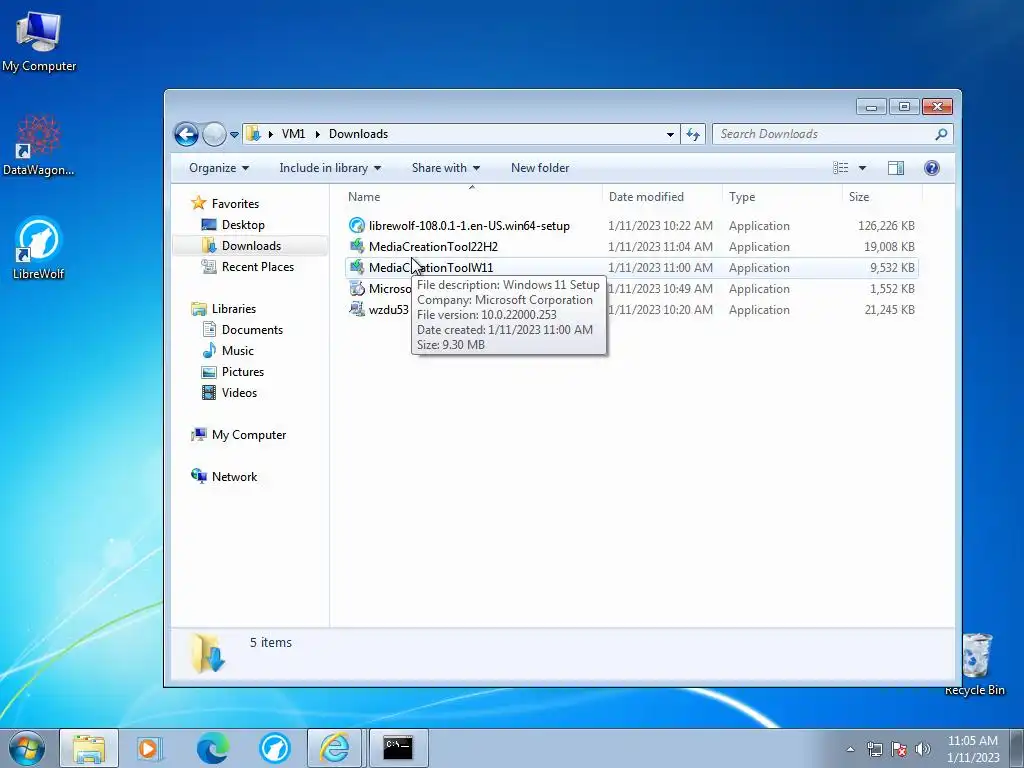
Task: Open Windows Media Player from taskbar
Action: (150, 748)
